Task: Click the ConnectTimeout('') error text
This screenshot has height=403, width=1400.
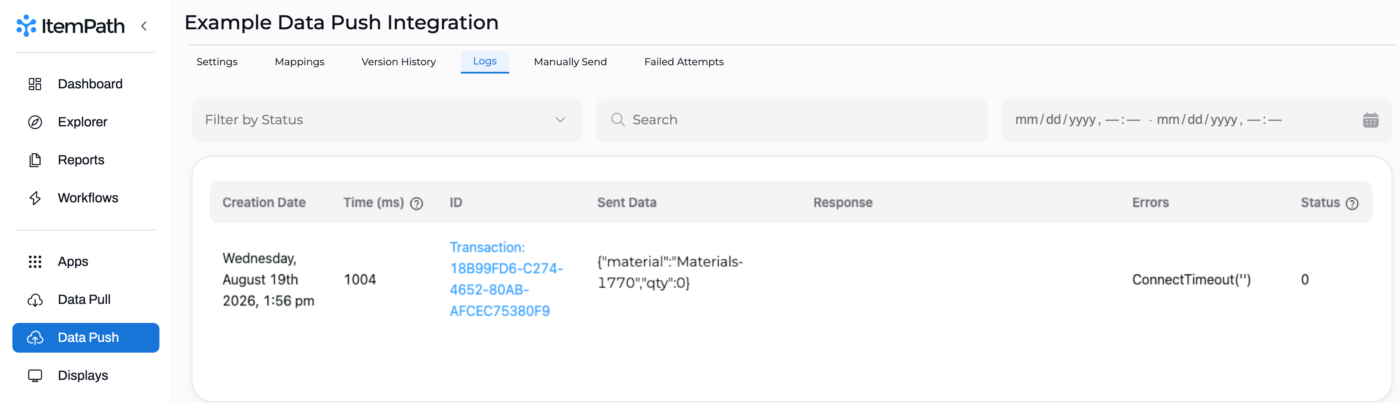Action: 1191,280
